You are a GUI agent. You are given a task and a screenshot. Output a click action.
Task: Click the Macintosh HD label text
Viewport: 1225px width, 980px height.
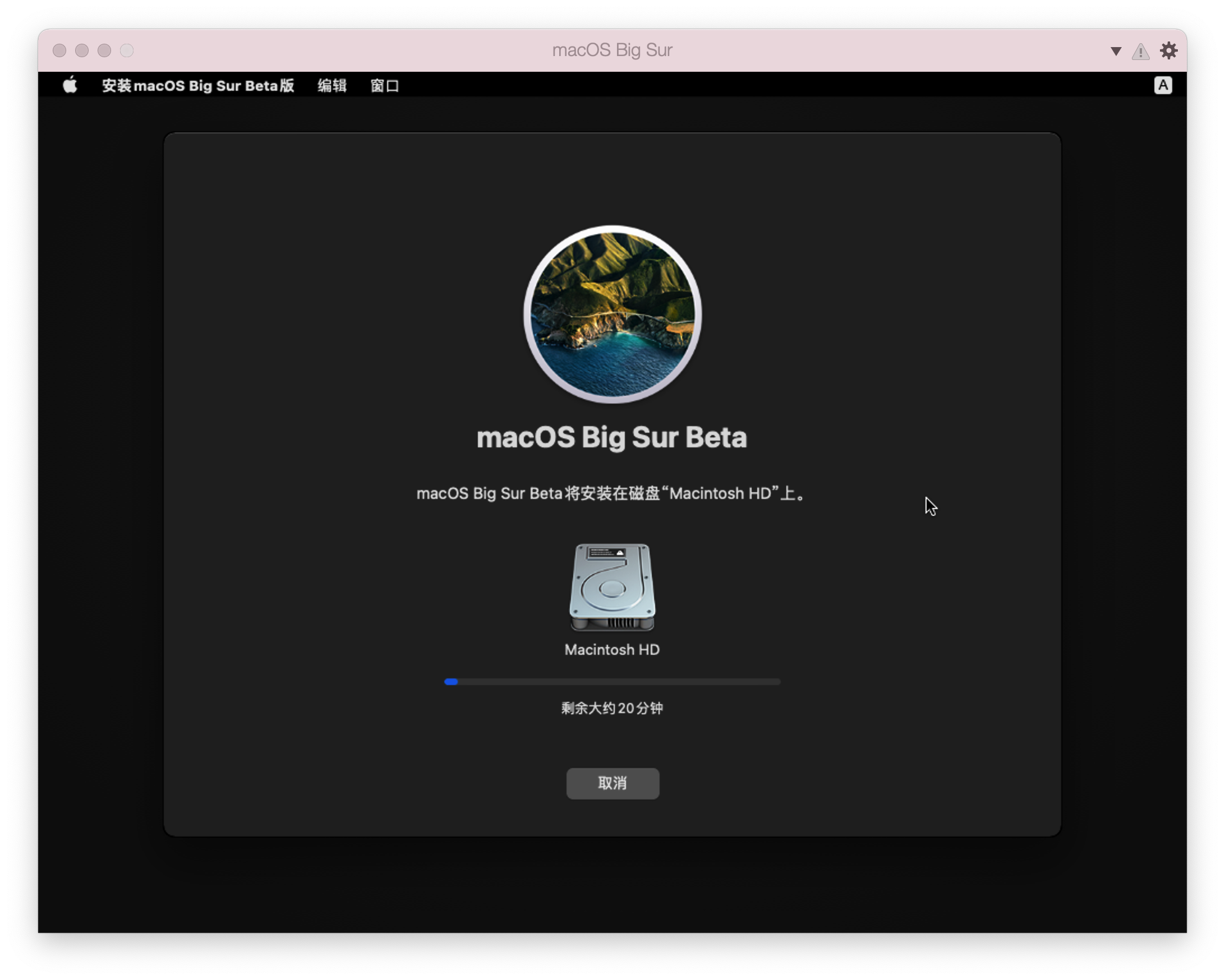[612, 650]
